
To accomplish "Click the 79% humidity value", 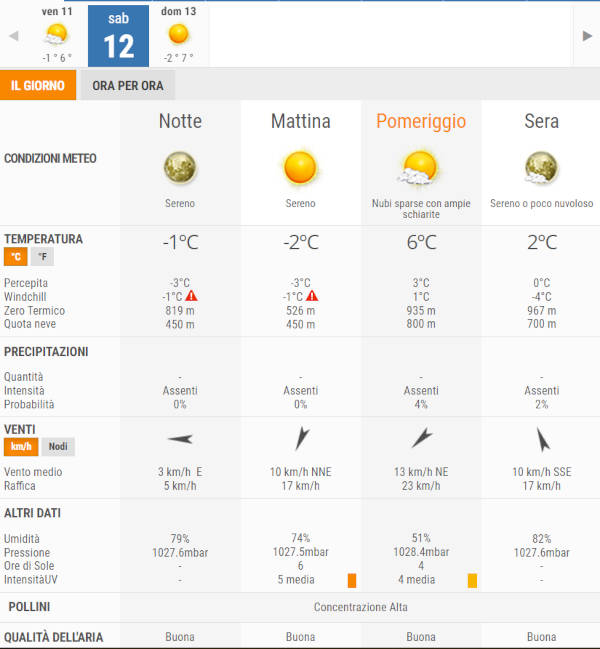I will pyautogui.click(x=180, y=538).
